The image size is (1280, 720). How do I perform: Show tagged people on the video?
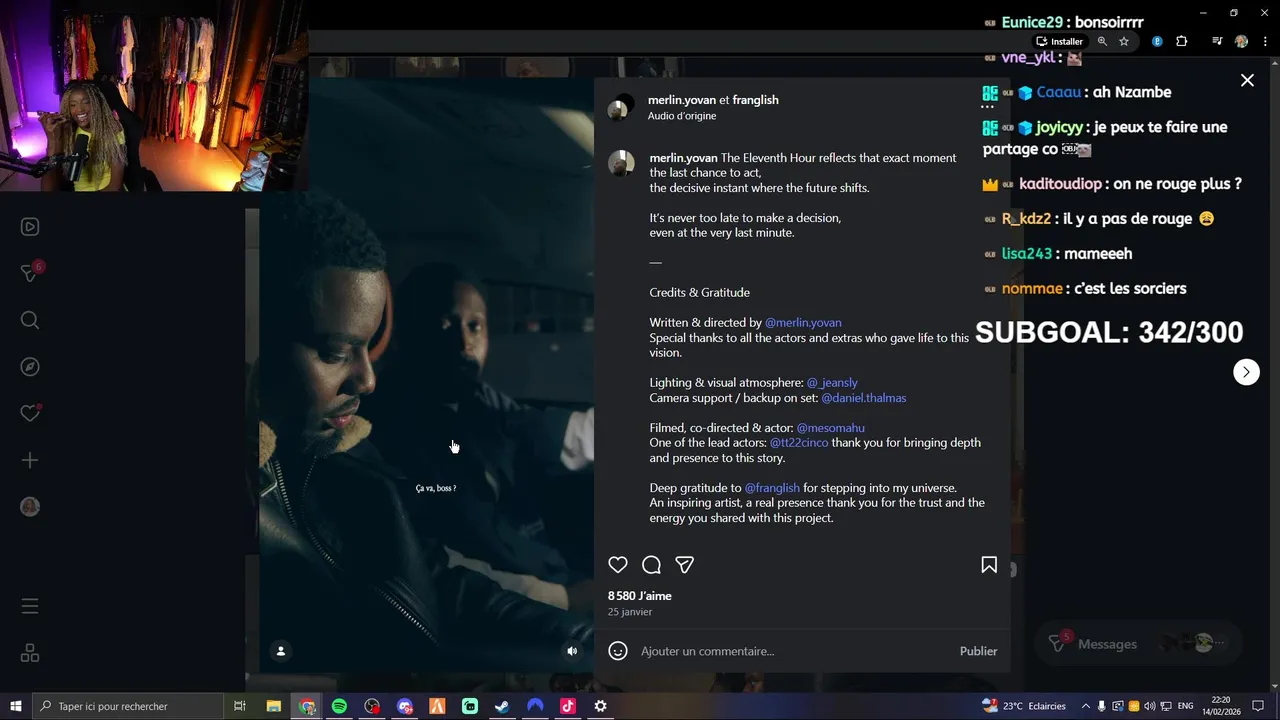point(281,651)
